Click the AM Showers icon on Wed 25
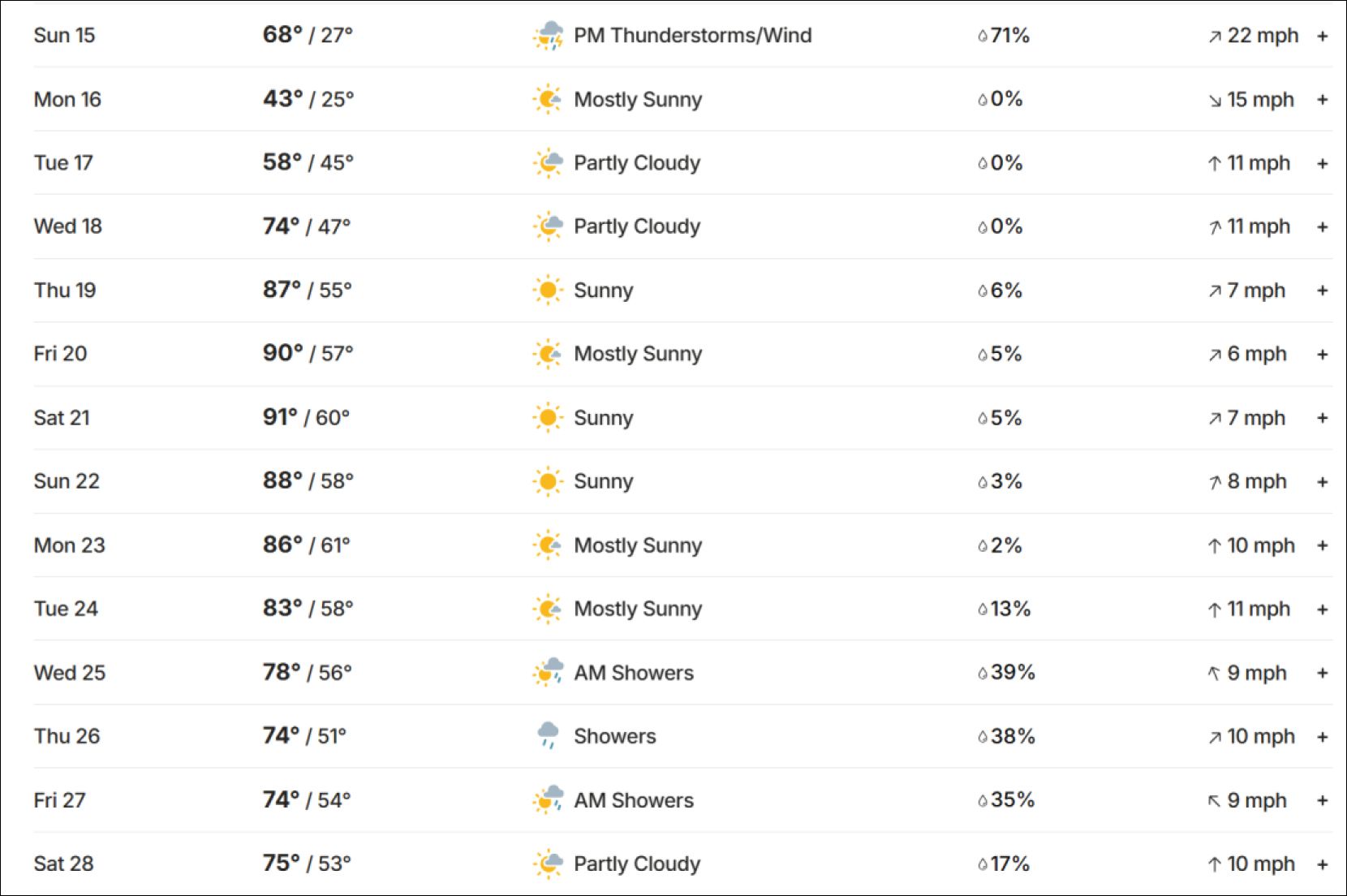1347x896 pixels. [x=549, y=673]
